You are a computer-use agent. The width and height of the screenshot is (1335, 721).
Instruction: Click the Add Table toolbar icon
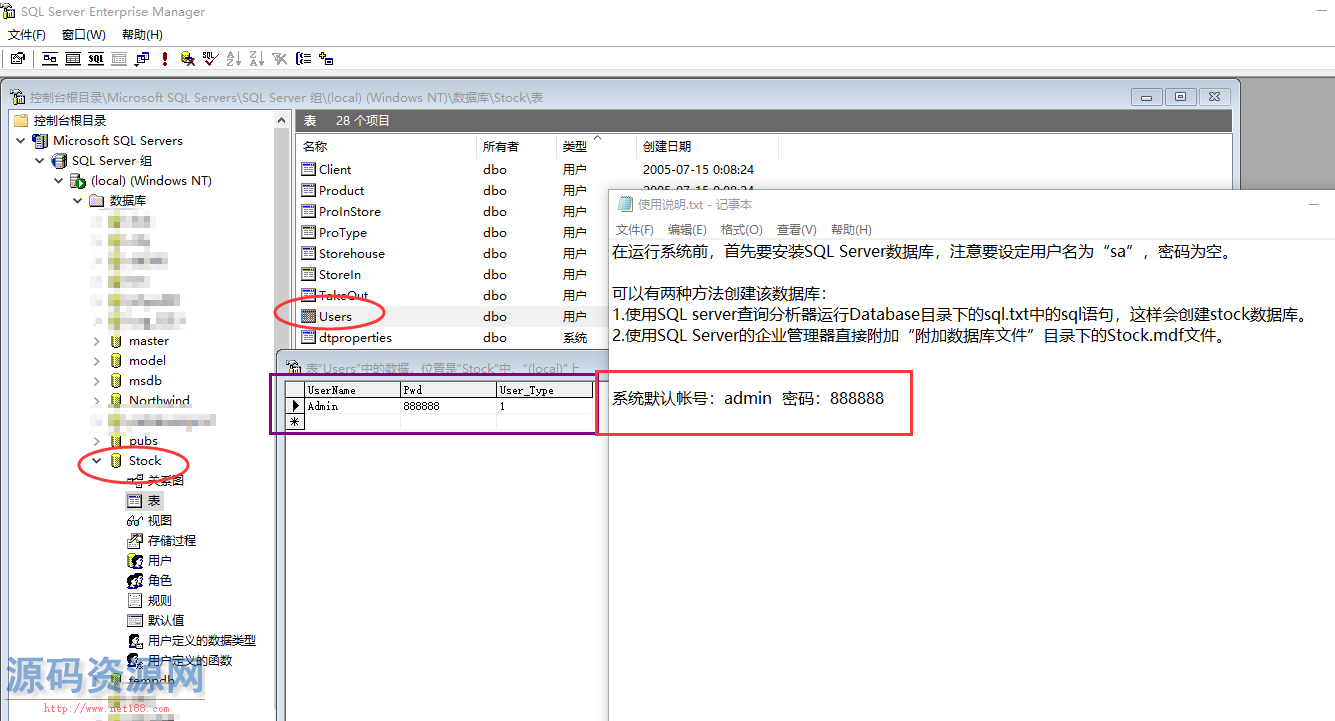click(325, 59)
